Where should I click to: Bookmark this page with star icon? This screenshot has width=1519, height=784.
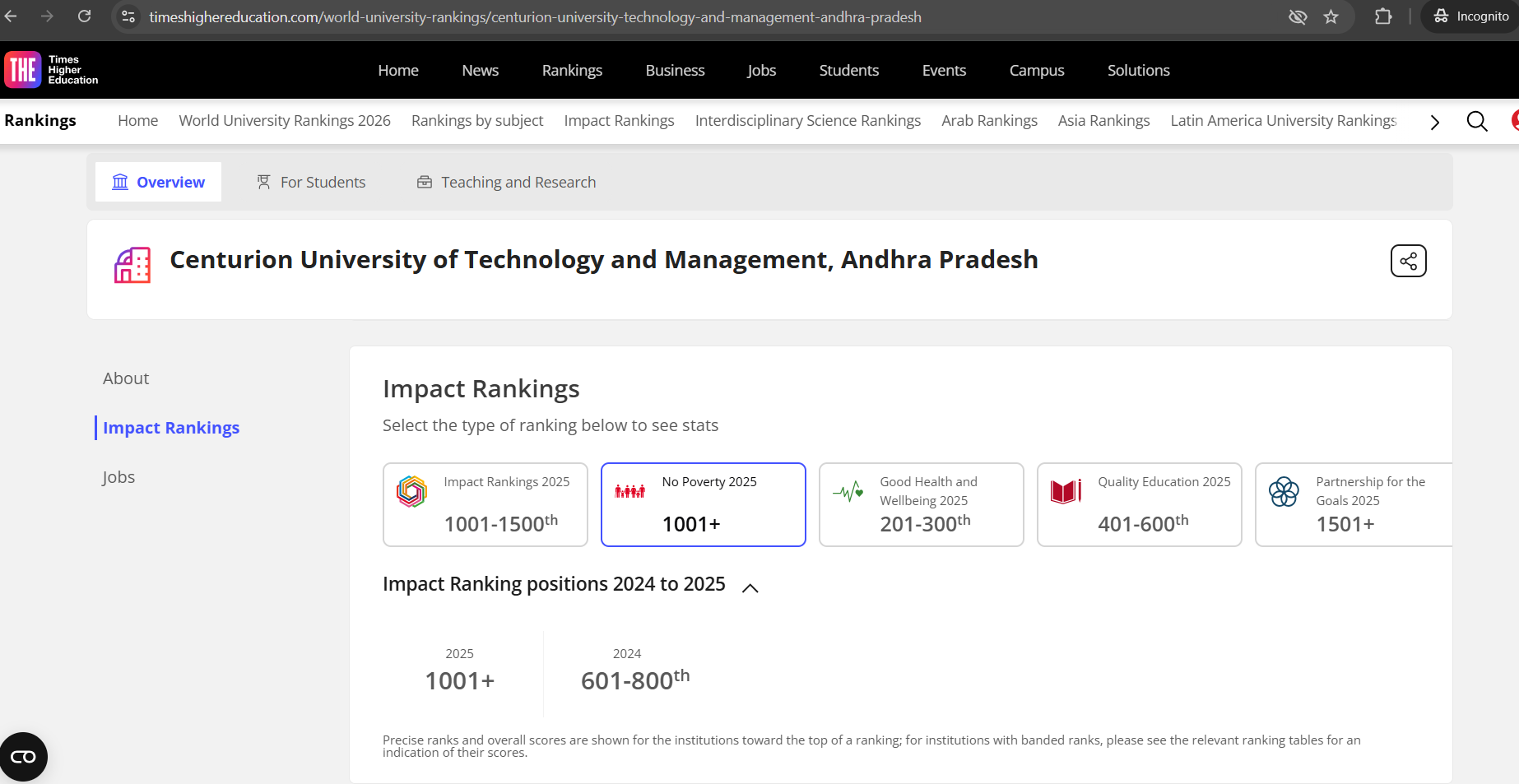1331,16
